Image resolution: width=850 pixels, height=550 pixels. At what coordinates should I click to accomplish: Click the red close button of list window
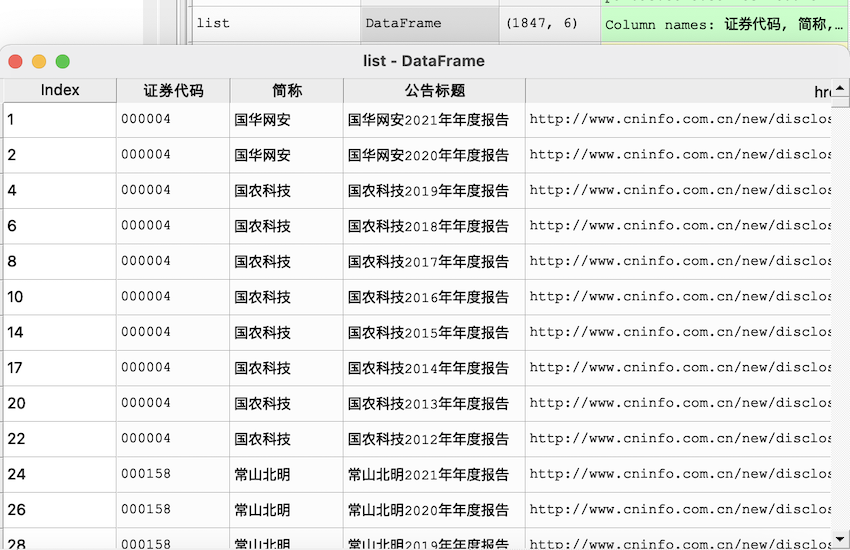15,62
